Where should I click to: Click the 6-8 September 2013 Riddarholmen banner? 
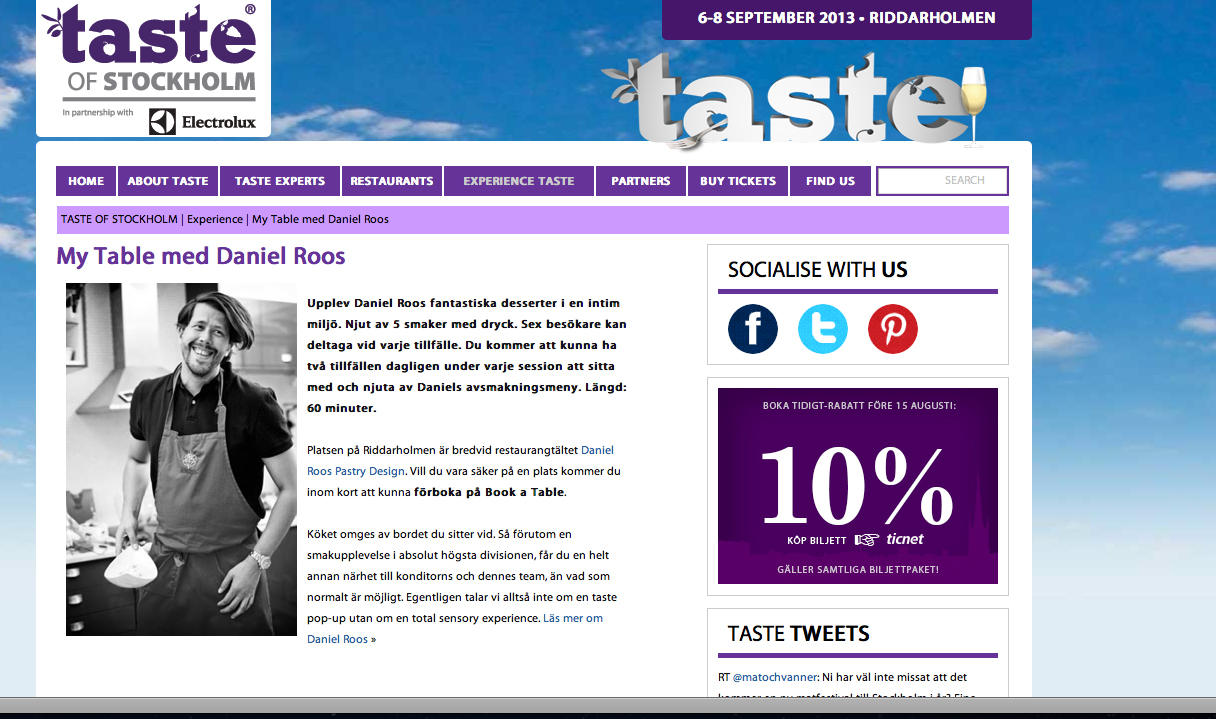[847, 19]
